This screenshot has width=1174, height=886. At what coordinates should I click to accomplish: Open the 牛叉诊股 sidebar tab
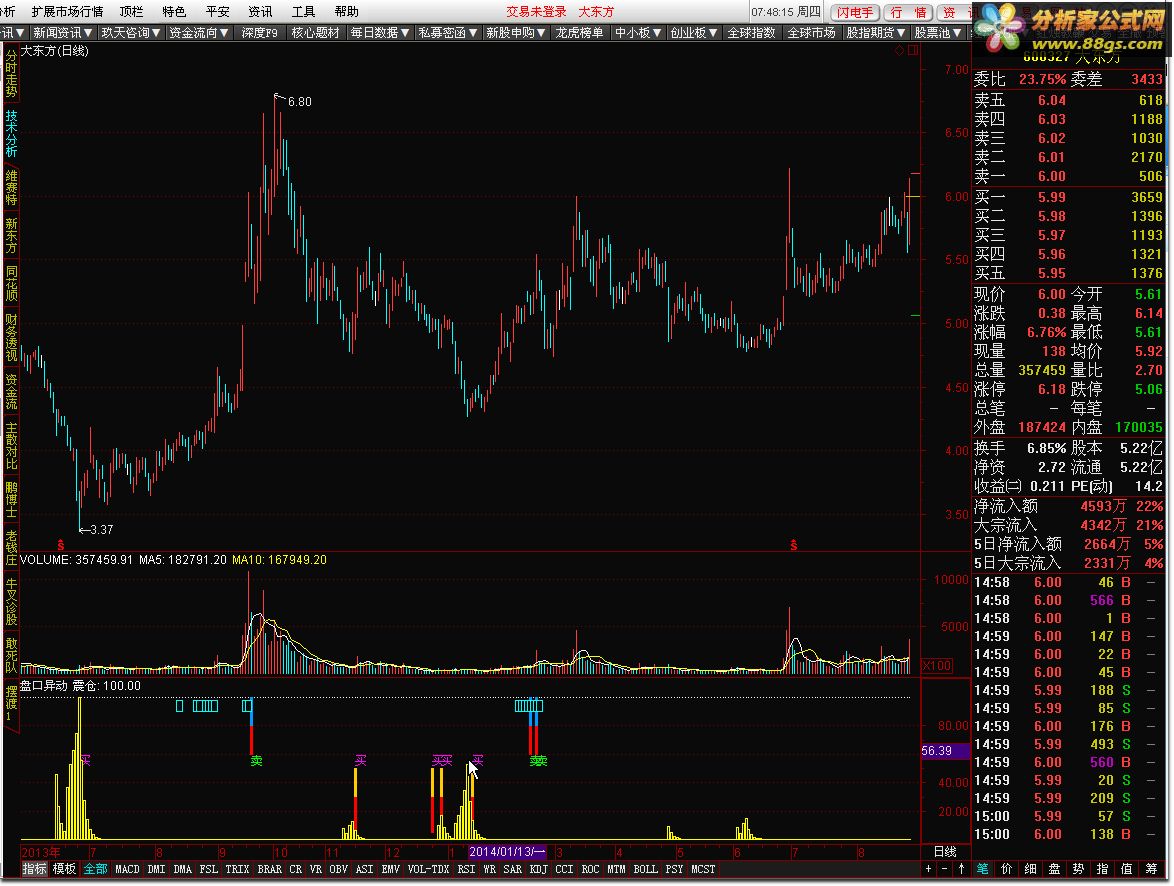pos(11,601)
